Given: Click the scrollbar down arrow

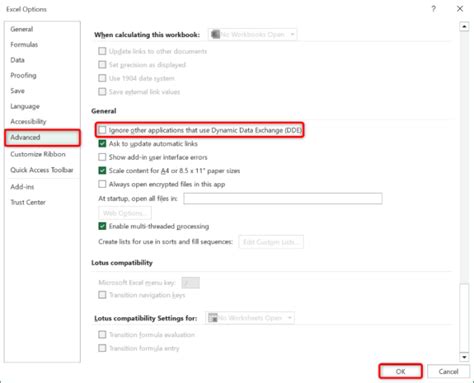Looking at the screenshot, I should point(464,357).
